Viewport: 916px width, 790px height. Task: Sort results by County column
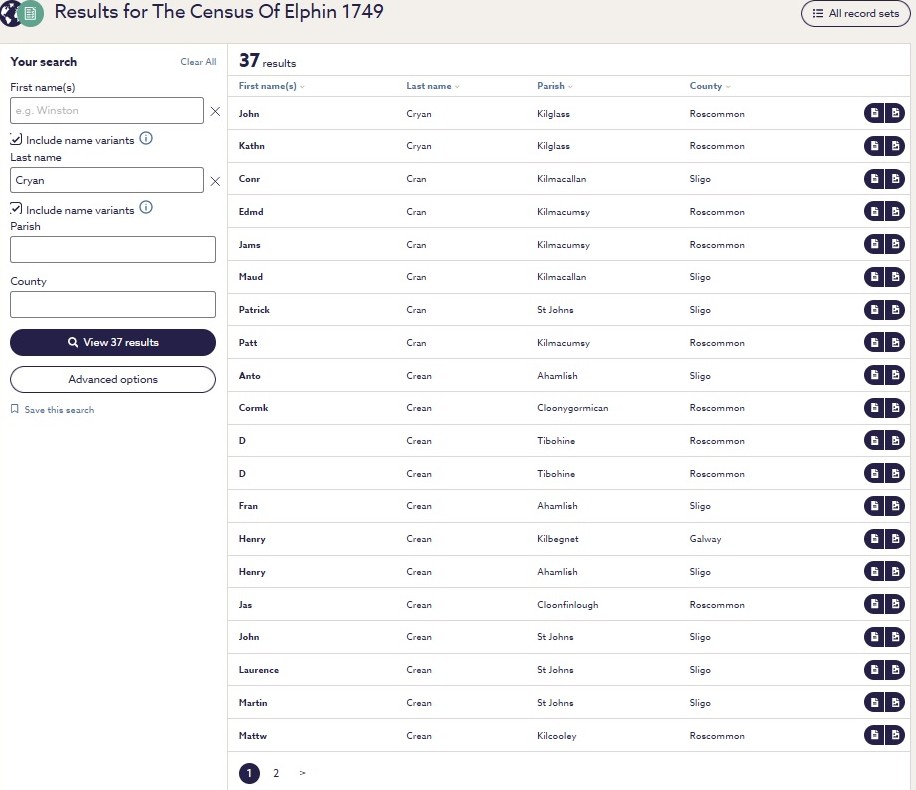(710, 86)
